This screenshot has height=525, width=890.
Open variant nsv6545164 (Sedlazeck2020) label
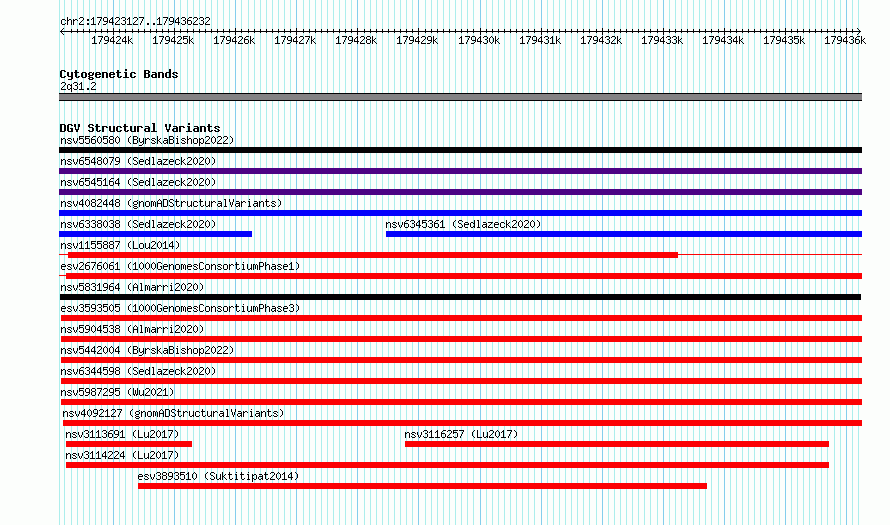point(138,182)
